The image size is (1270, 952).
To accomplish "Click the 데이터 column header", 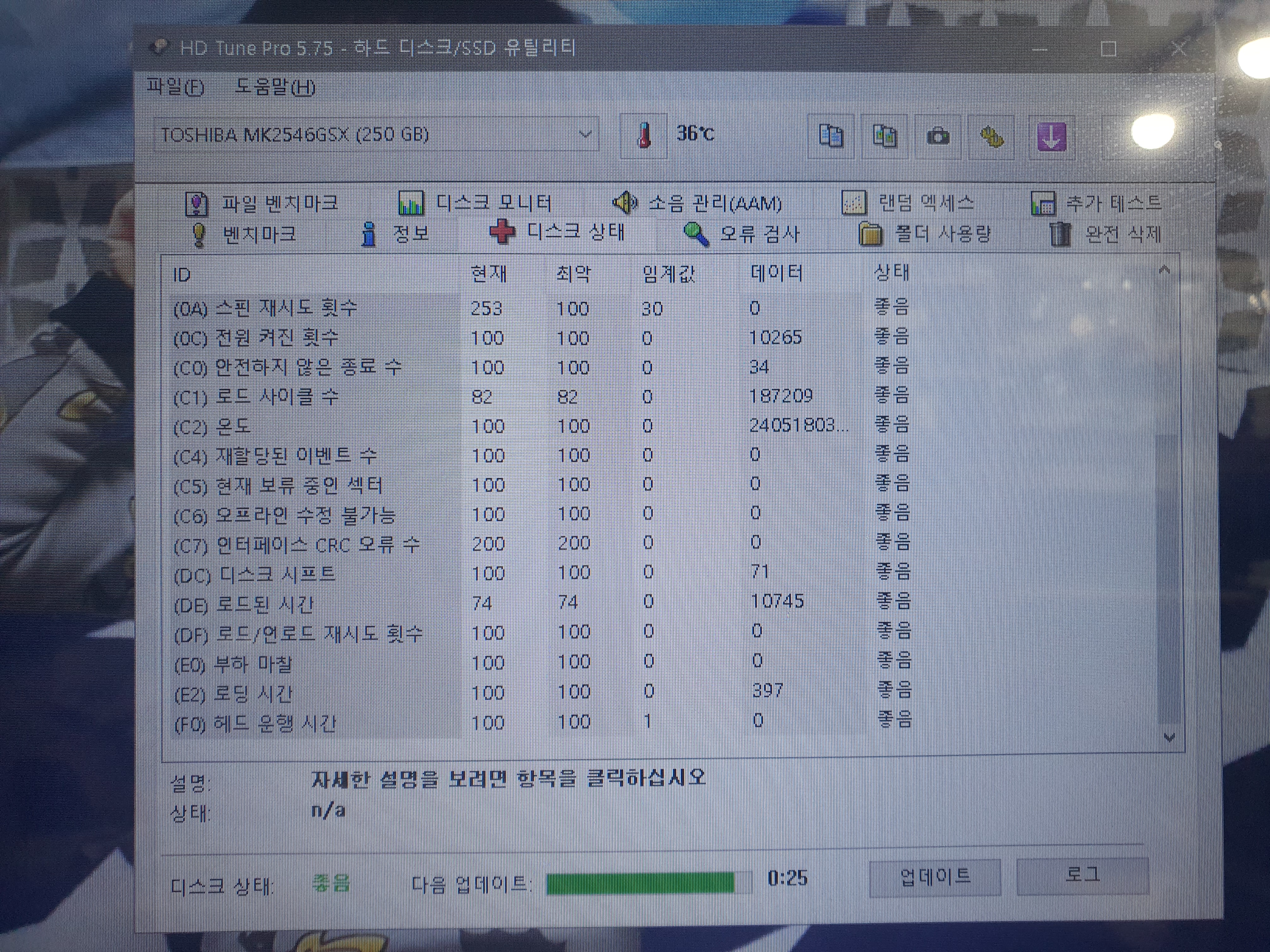I will (776, 273).
